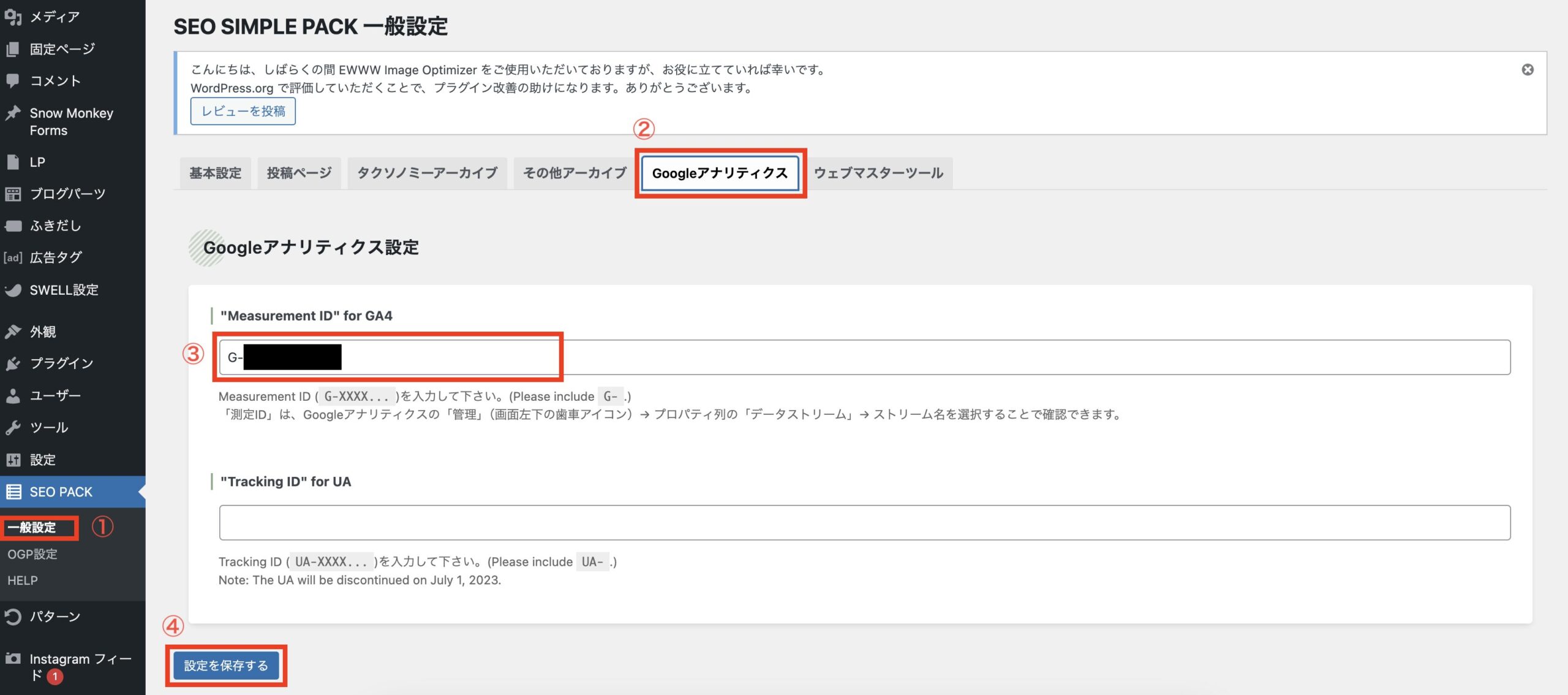Switch to the タクソノミーアーカイブ tab
The height and width of the screenshot is (695, 1568).
[x=427, y=173]
